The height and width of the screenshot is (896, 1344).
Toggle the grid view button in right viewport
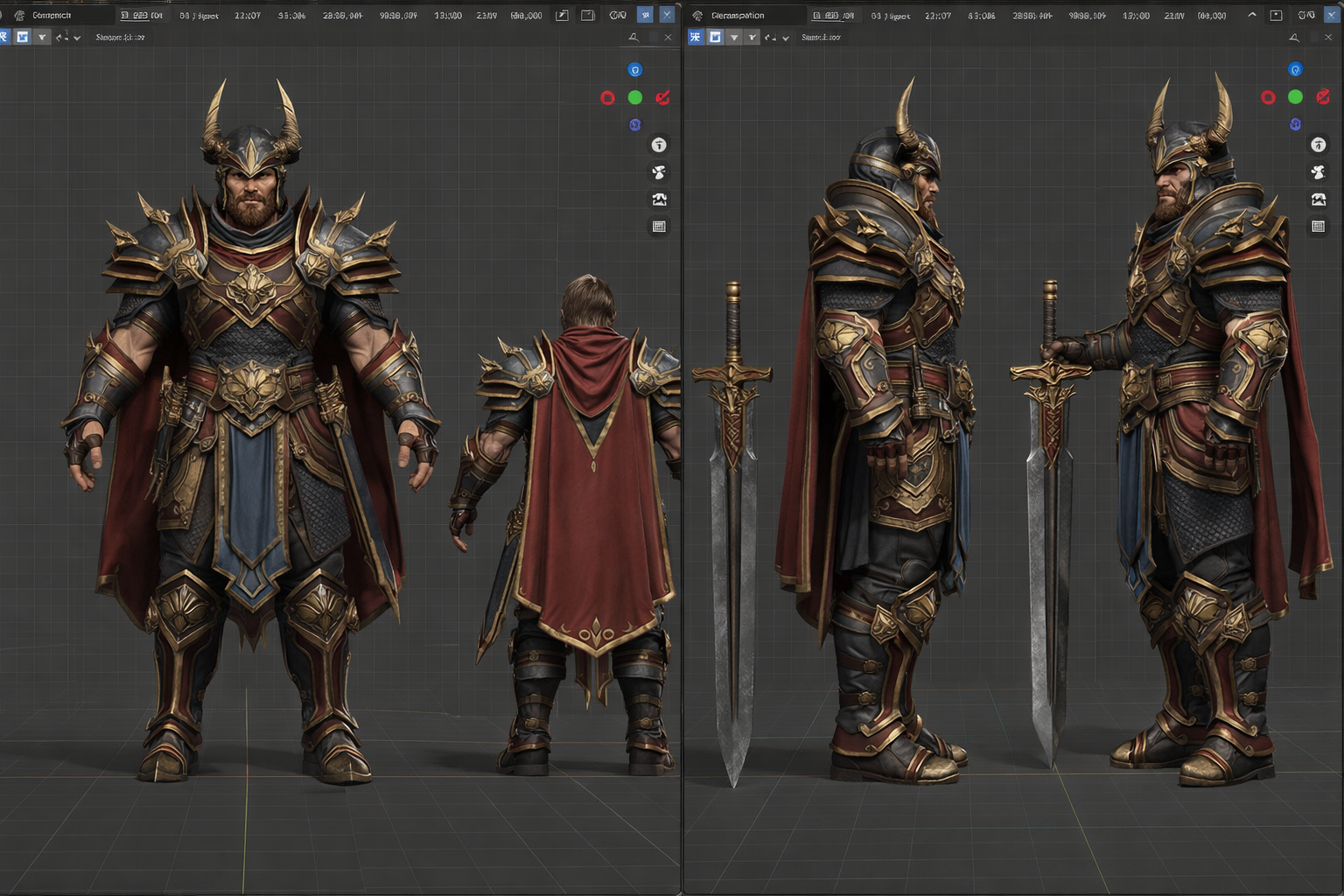click(x=1319, y=227)
